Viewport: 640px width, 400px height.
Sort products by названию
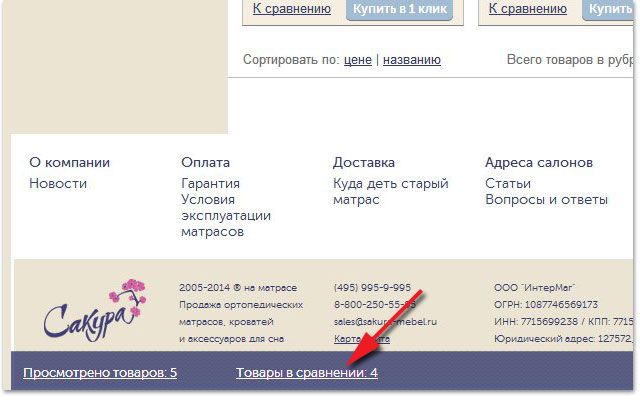click(x=411, y=60)
